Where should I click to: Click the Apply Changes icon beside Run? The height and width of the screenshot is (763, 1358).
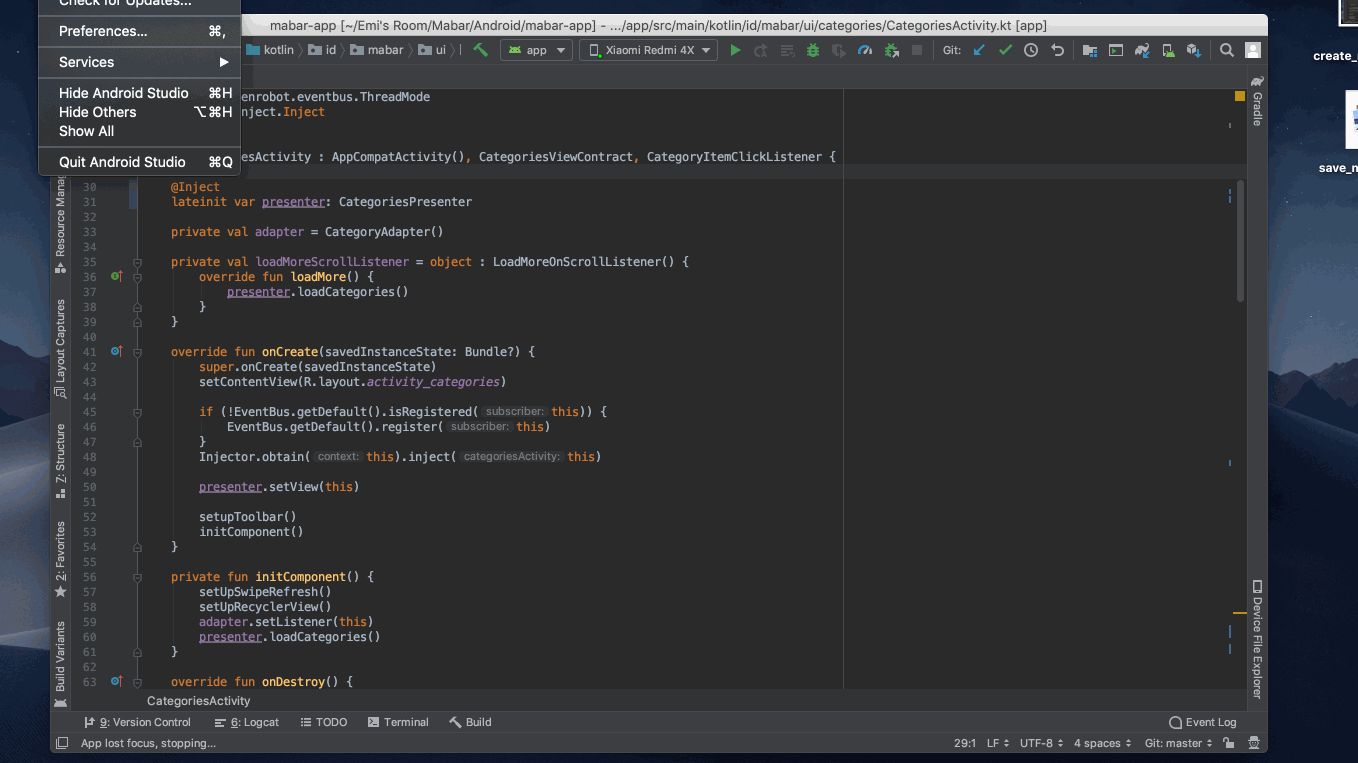pyautogui.click(x=761, y=50)
